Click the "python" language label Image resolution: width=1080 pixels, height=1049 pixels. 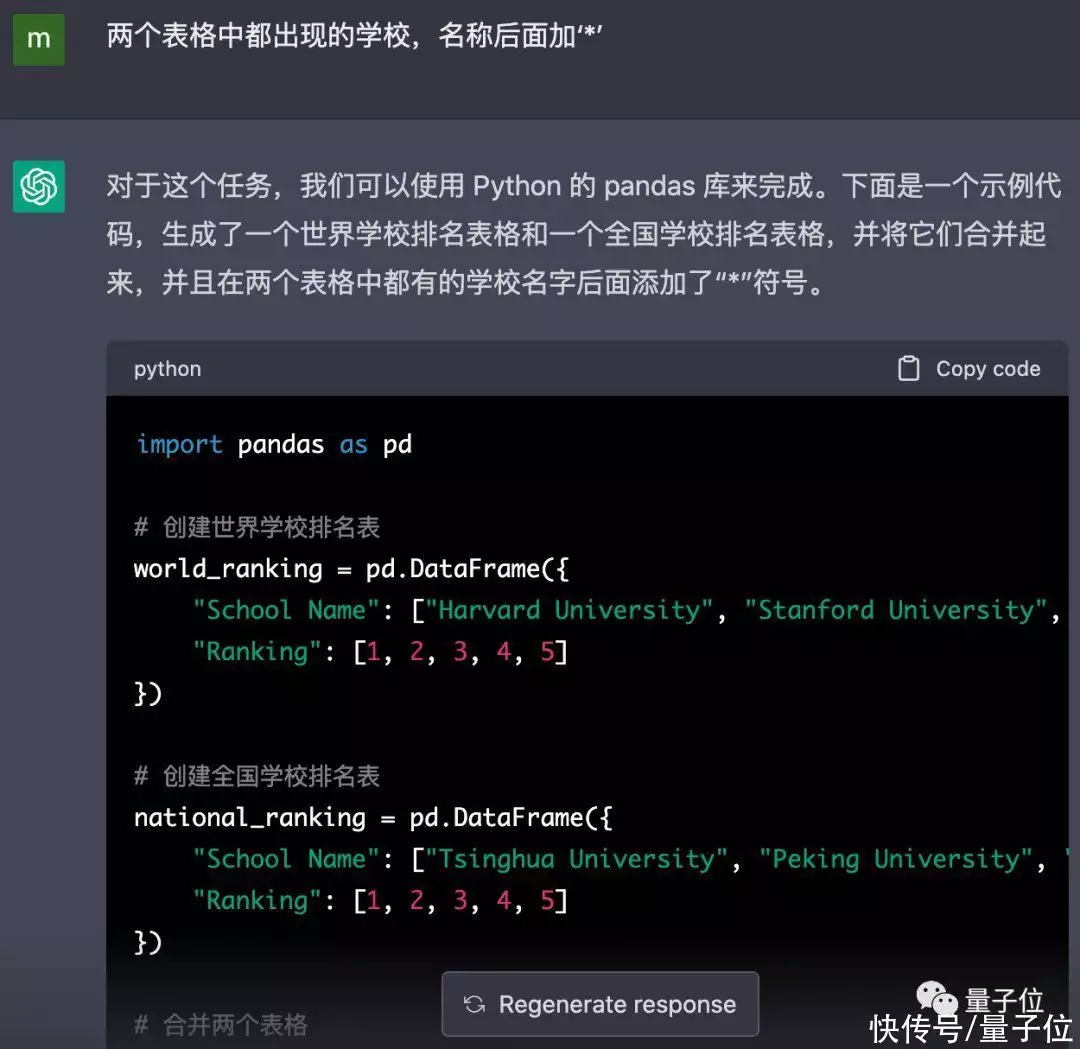pos(167,369)
